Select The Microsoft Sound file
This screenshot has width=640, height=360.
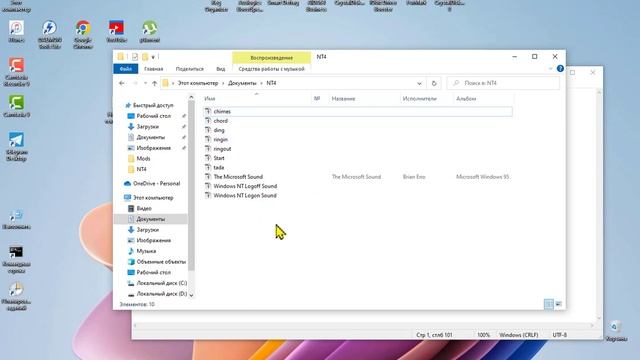tap(238, 177)
